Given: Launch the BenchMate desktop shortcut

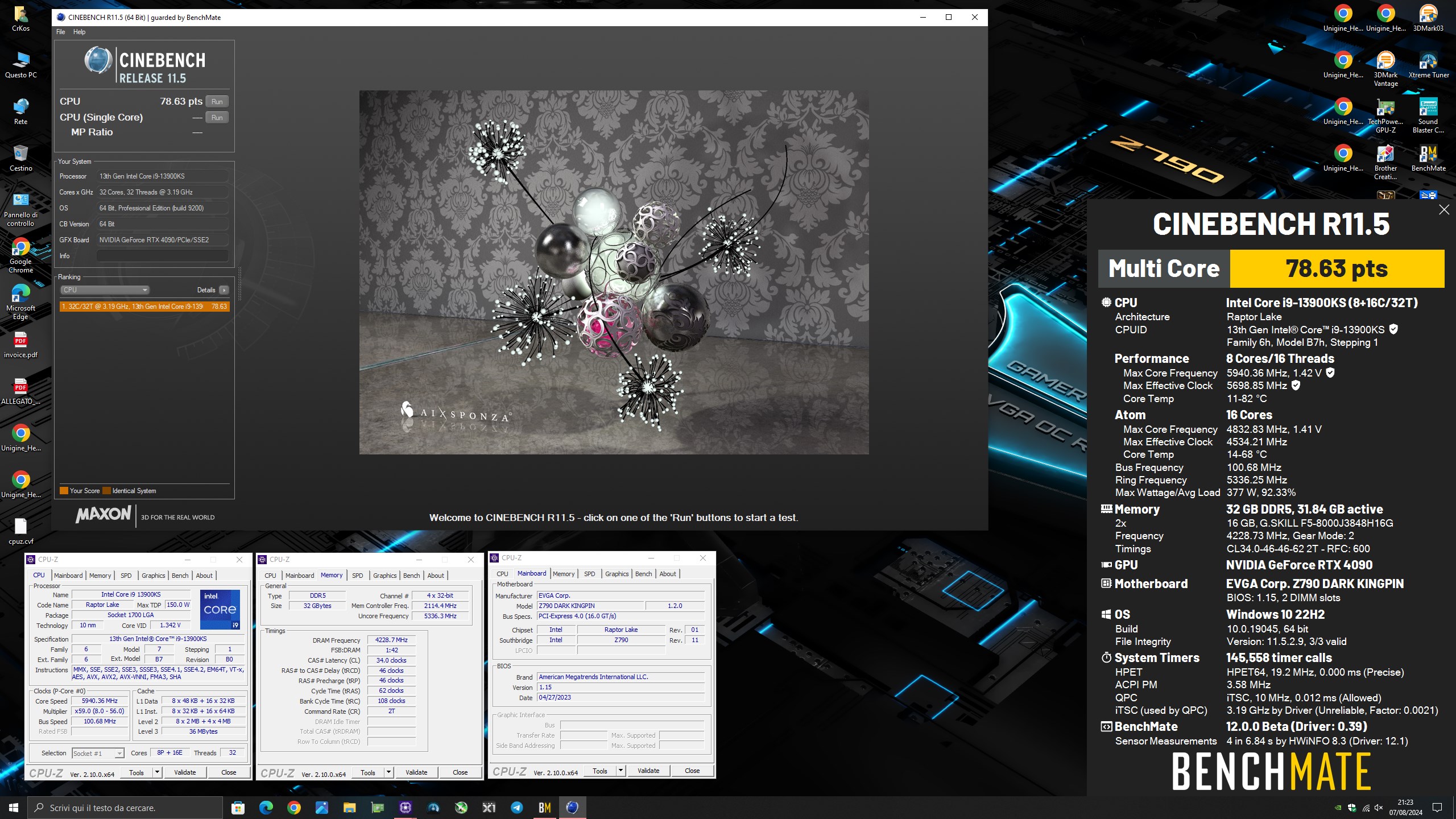Looking at the screenshot, I should (1428, 158).
